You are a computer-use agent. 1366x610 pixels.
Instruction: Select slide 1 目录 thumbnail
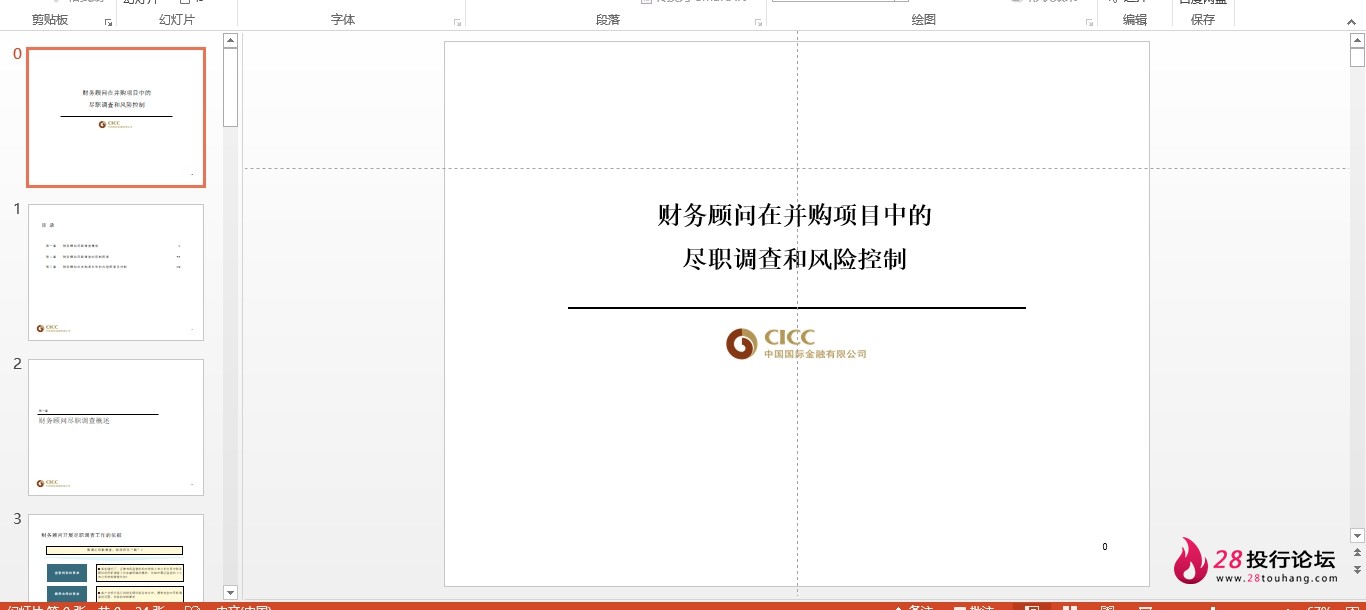[116, 272]
